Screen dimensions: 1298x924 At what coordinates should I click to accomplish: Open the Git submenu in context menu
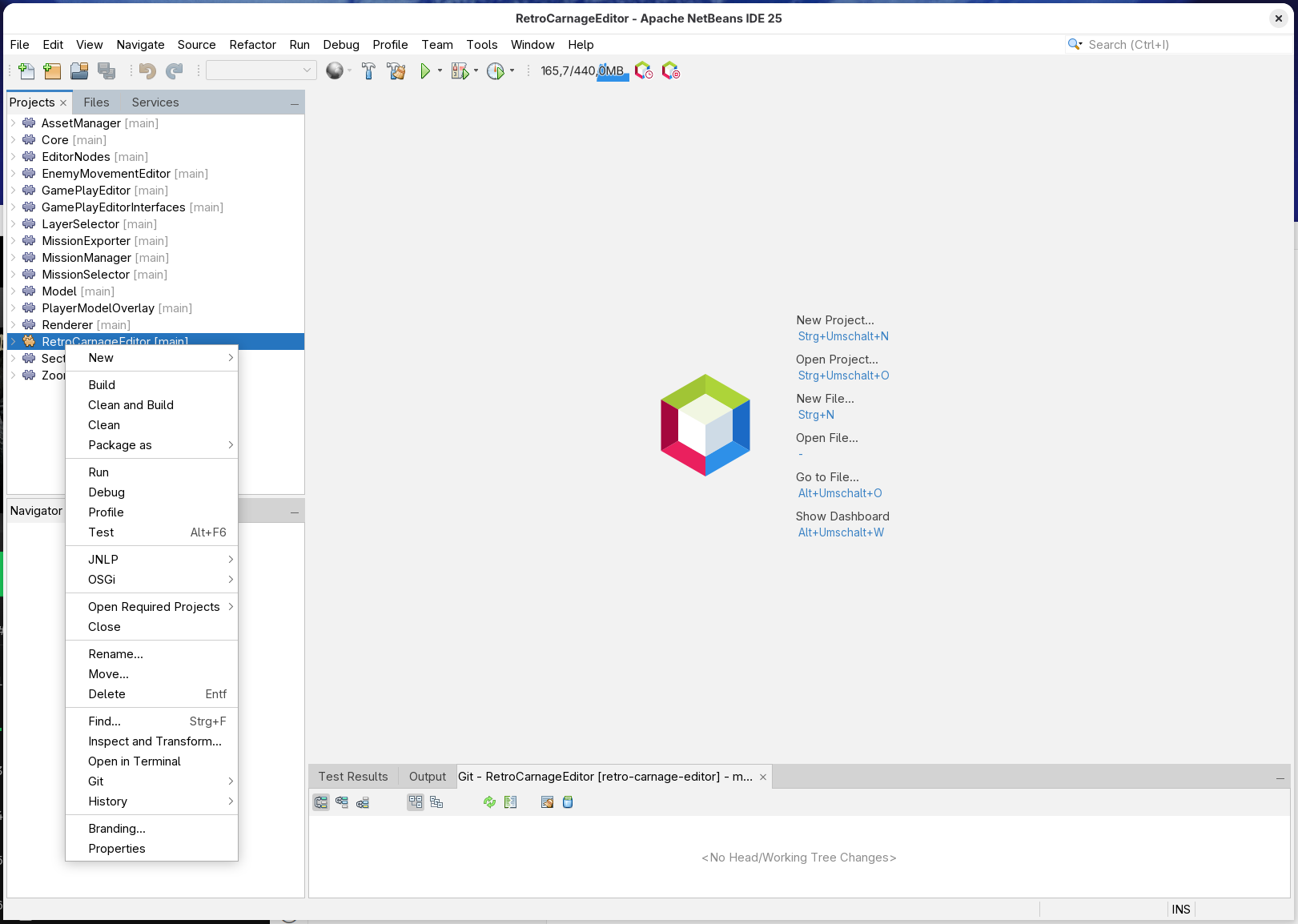(151, 781)
